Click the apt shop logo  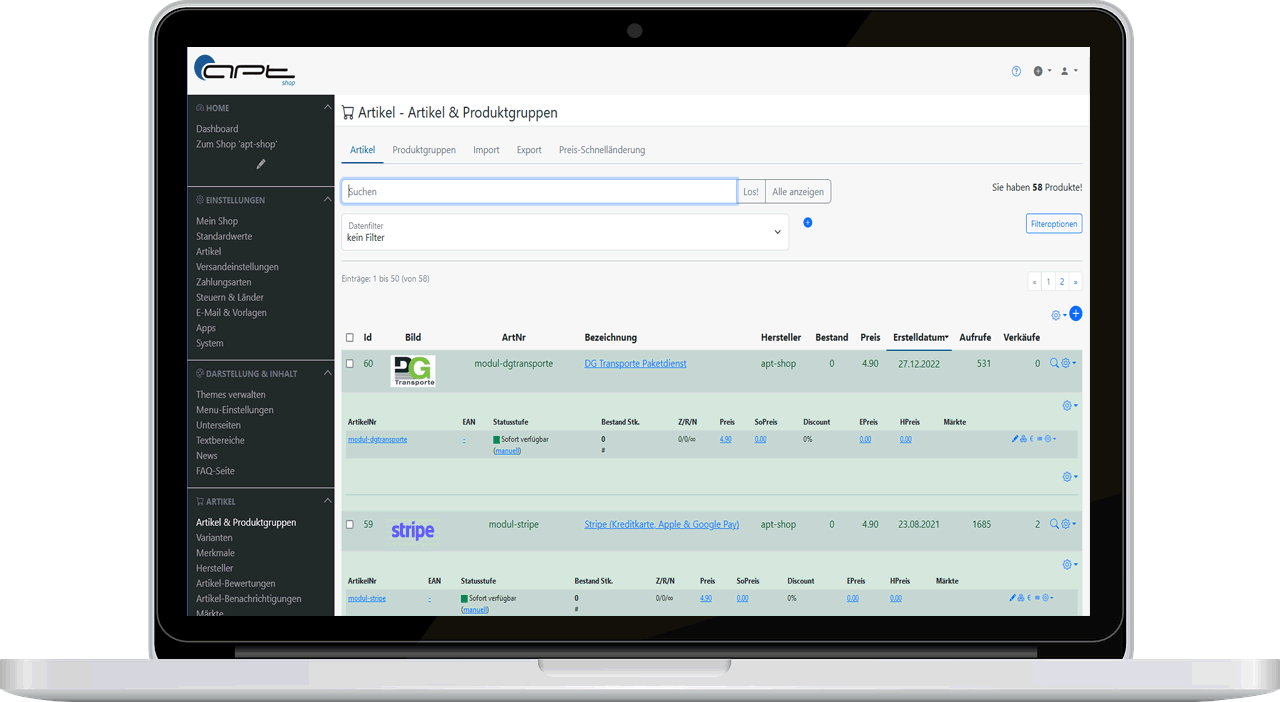tap(244, 70)
